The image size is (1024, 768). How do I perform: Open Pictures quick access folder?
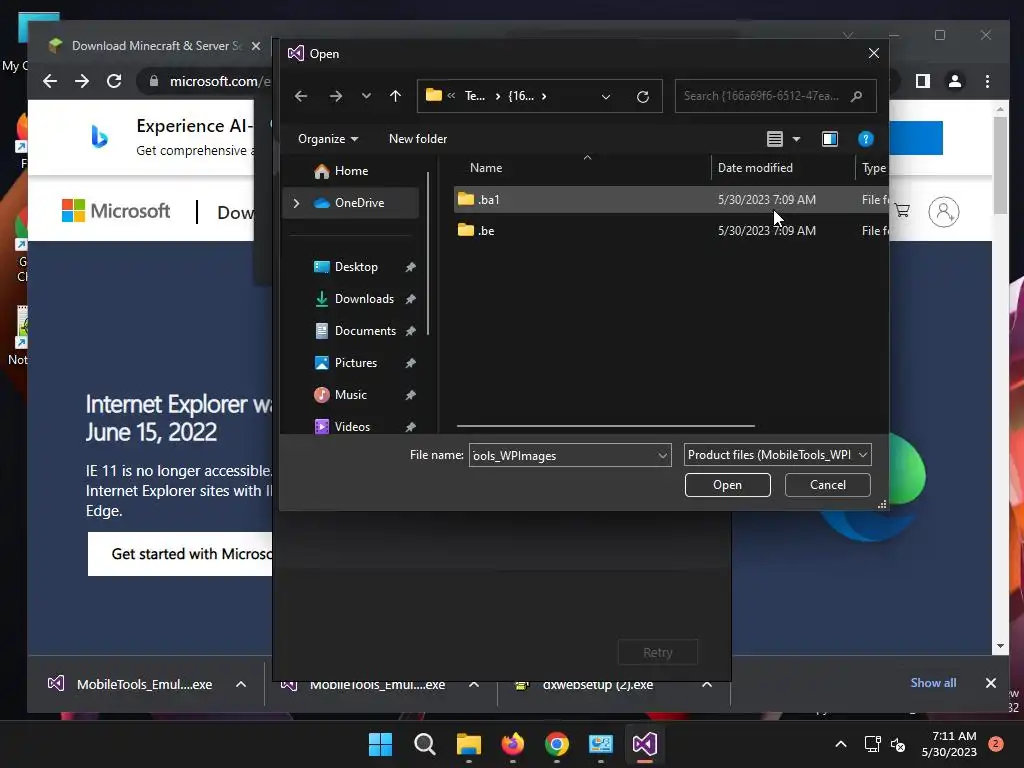pos(355,362)
